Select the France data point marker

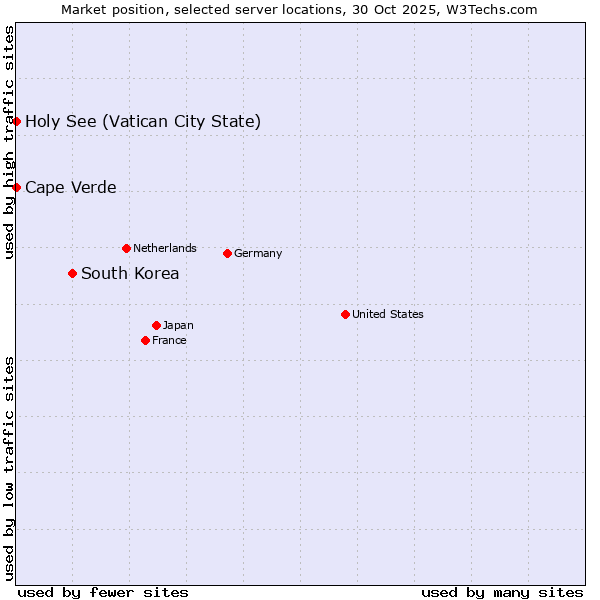pos(146,340)
